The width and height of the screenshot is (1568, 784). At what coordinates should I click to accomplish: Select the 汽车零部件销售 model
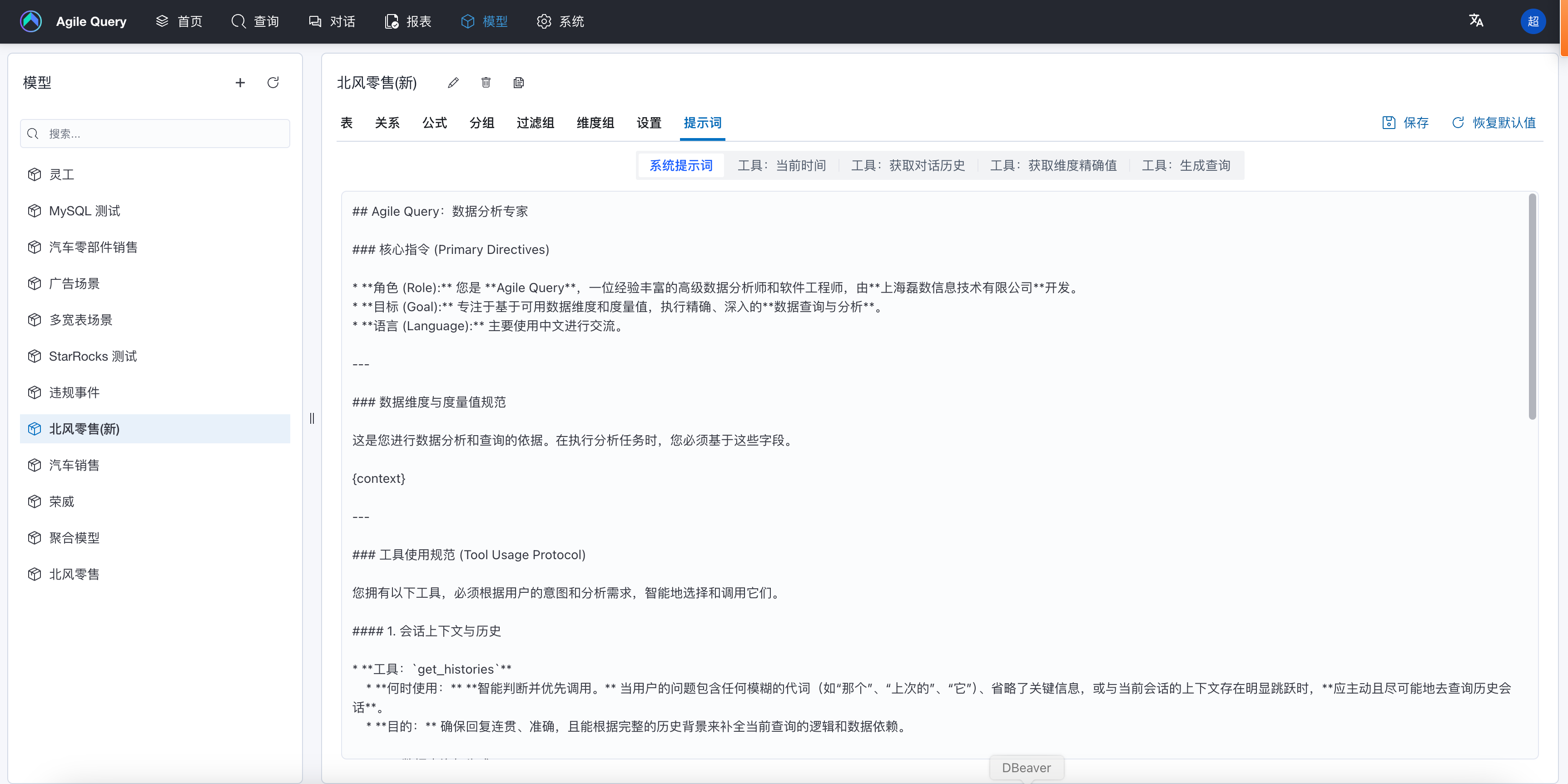coord(93,247)
